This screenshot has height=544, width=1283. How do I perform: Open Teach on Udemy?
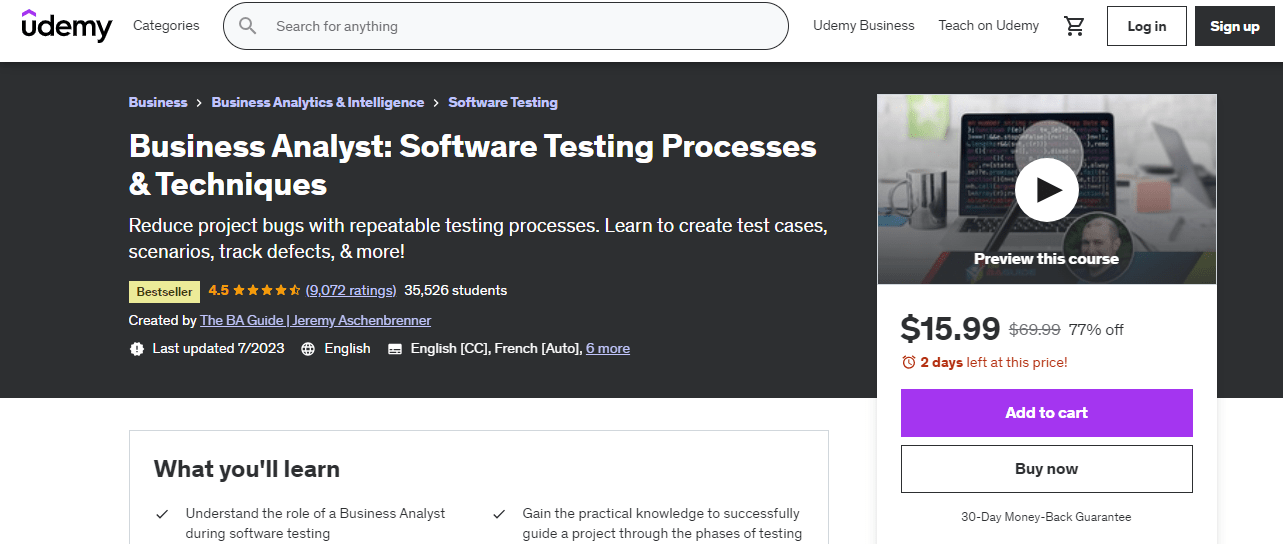[x=988, y=26]
